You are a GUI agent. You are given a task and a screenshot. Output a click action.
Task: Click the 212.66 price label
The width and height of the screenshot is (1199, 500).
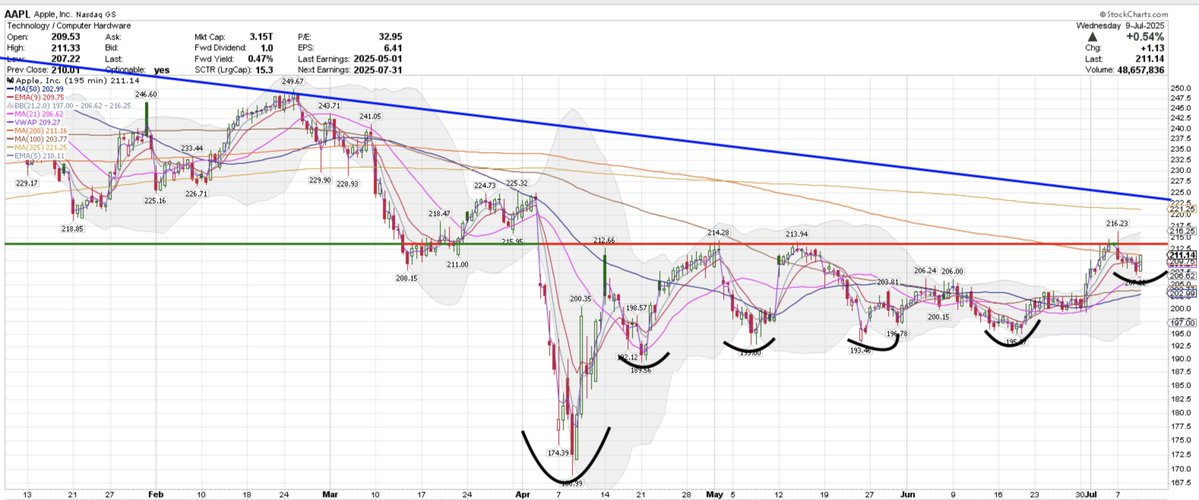point(606,241)
